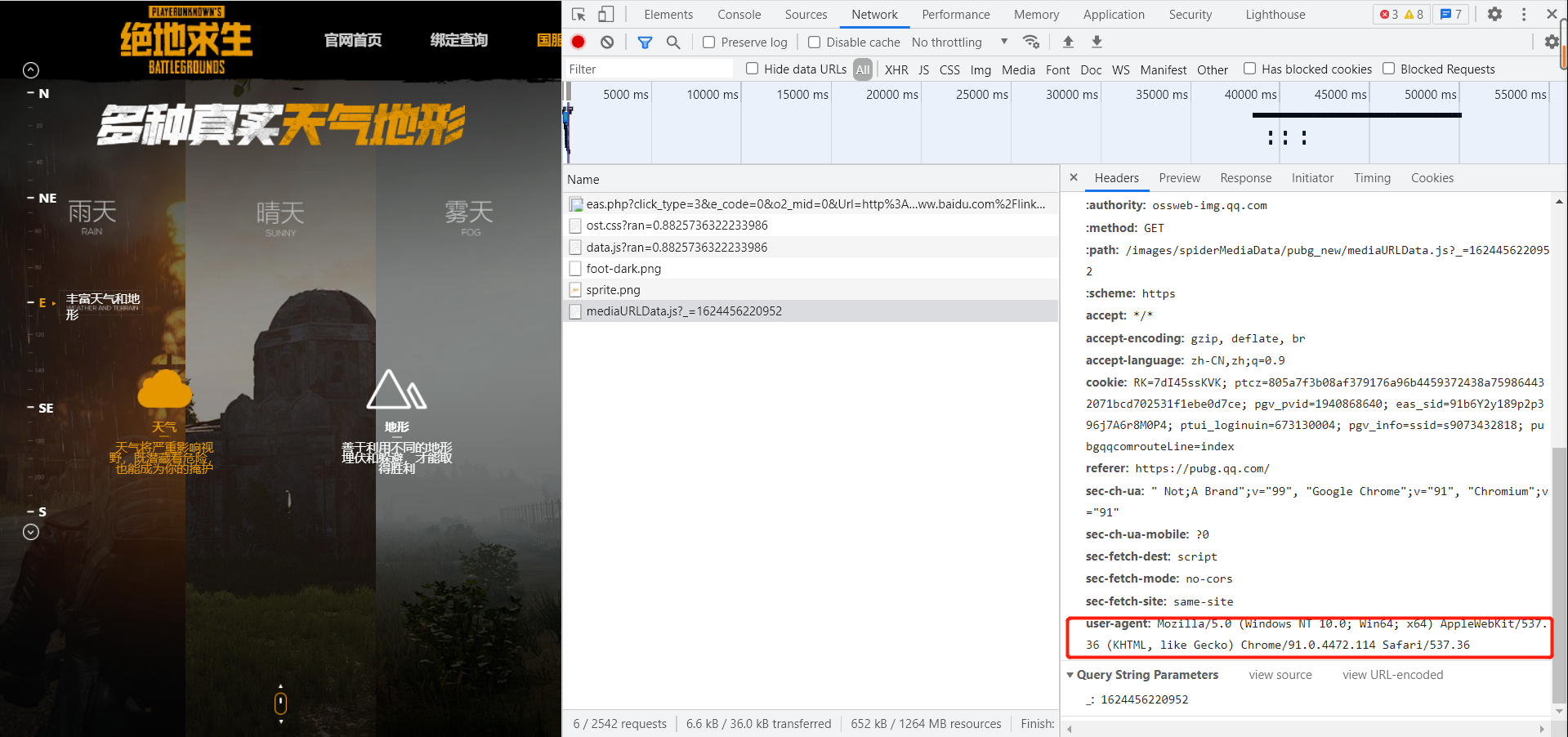Select mediaURLData.js request row
Image resolution: width=1568 pixels, height=737 pixels.
[811, 311]
